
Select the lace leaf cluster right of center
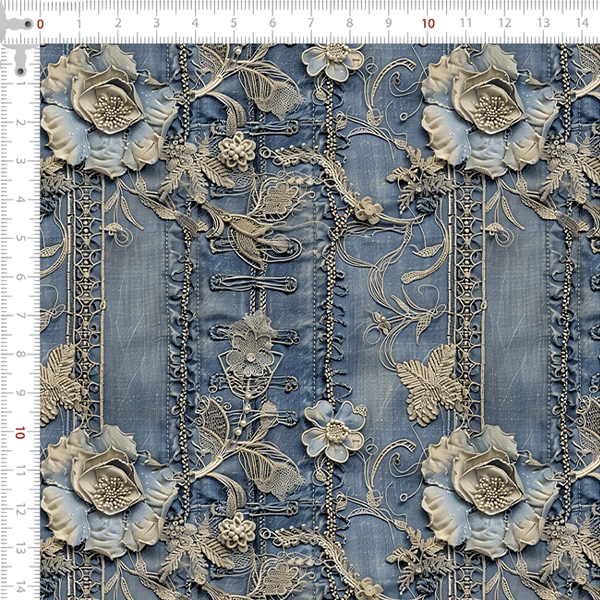(426, 380)
